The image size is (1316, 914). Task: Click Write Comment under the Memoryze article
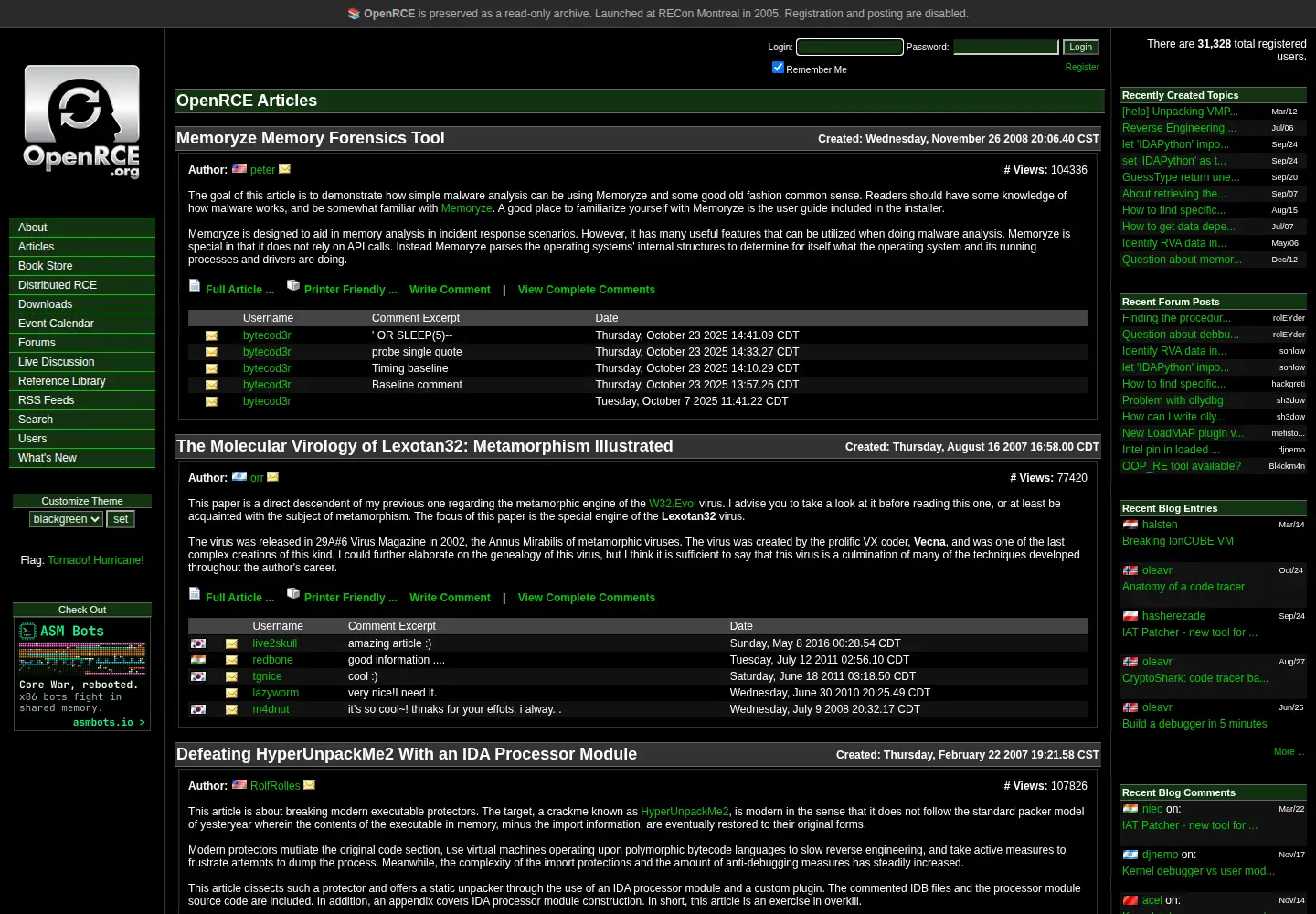click(450, 290)
